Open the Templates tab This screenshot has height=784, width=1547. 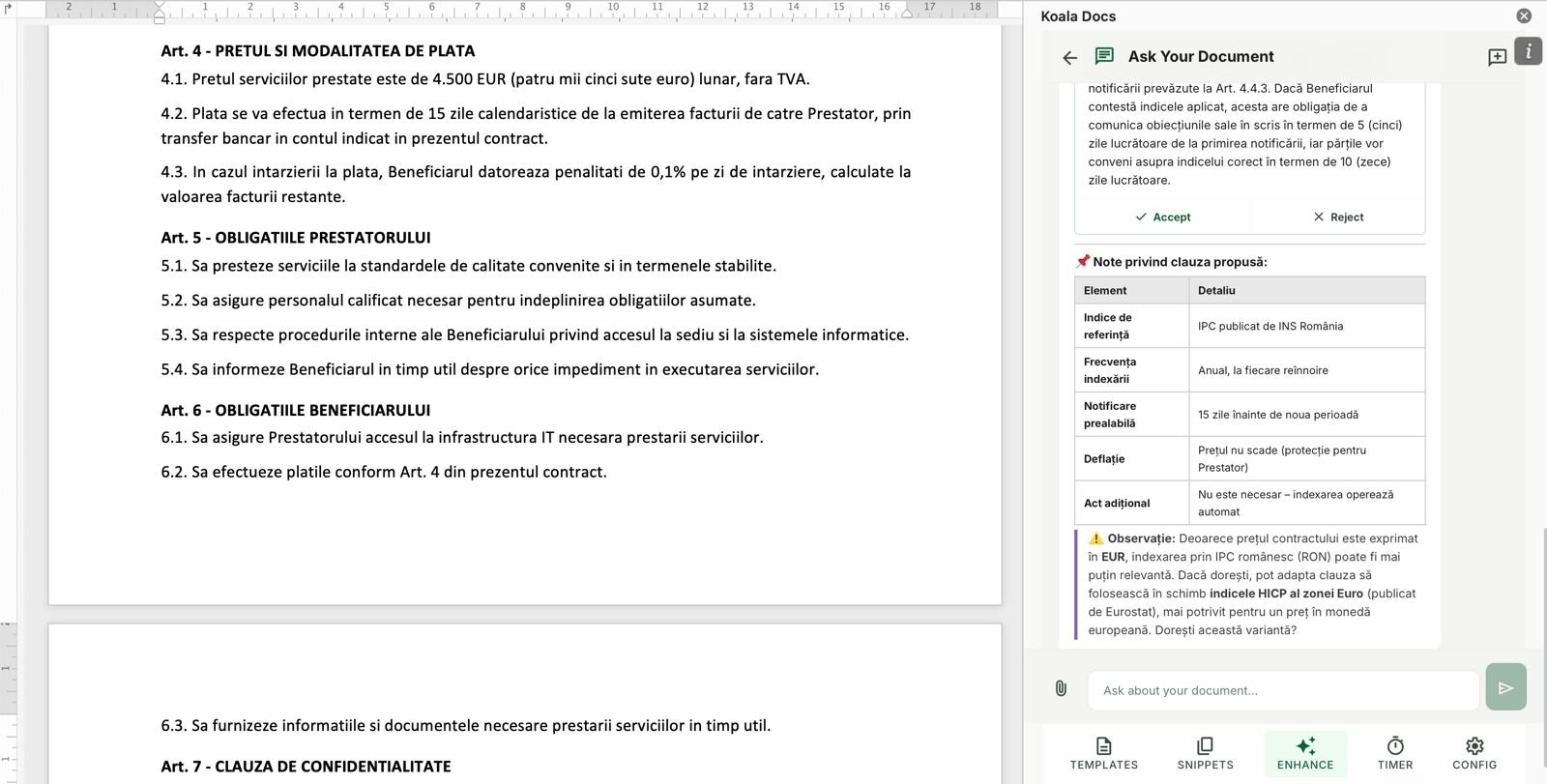tap(1104, 753)
